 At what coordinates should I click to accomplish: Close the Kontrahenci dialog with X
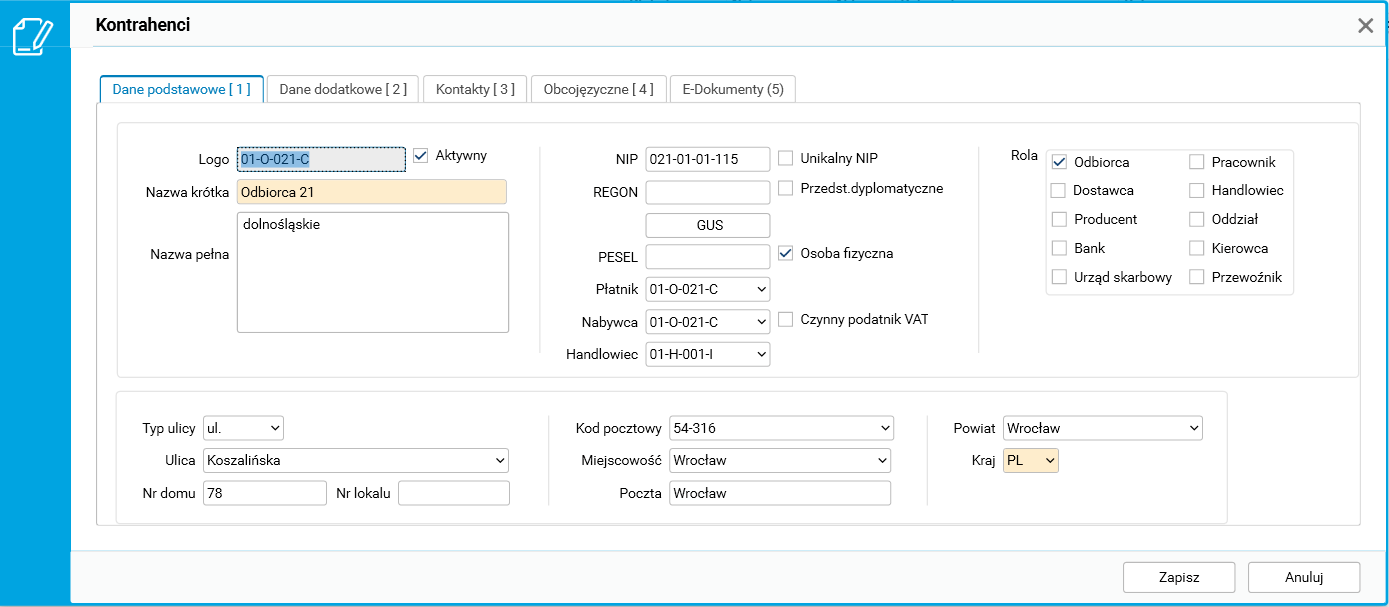(1365, 26)
